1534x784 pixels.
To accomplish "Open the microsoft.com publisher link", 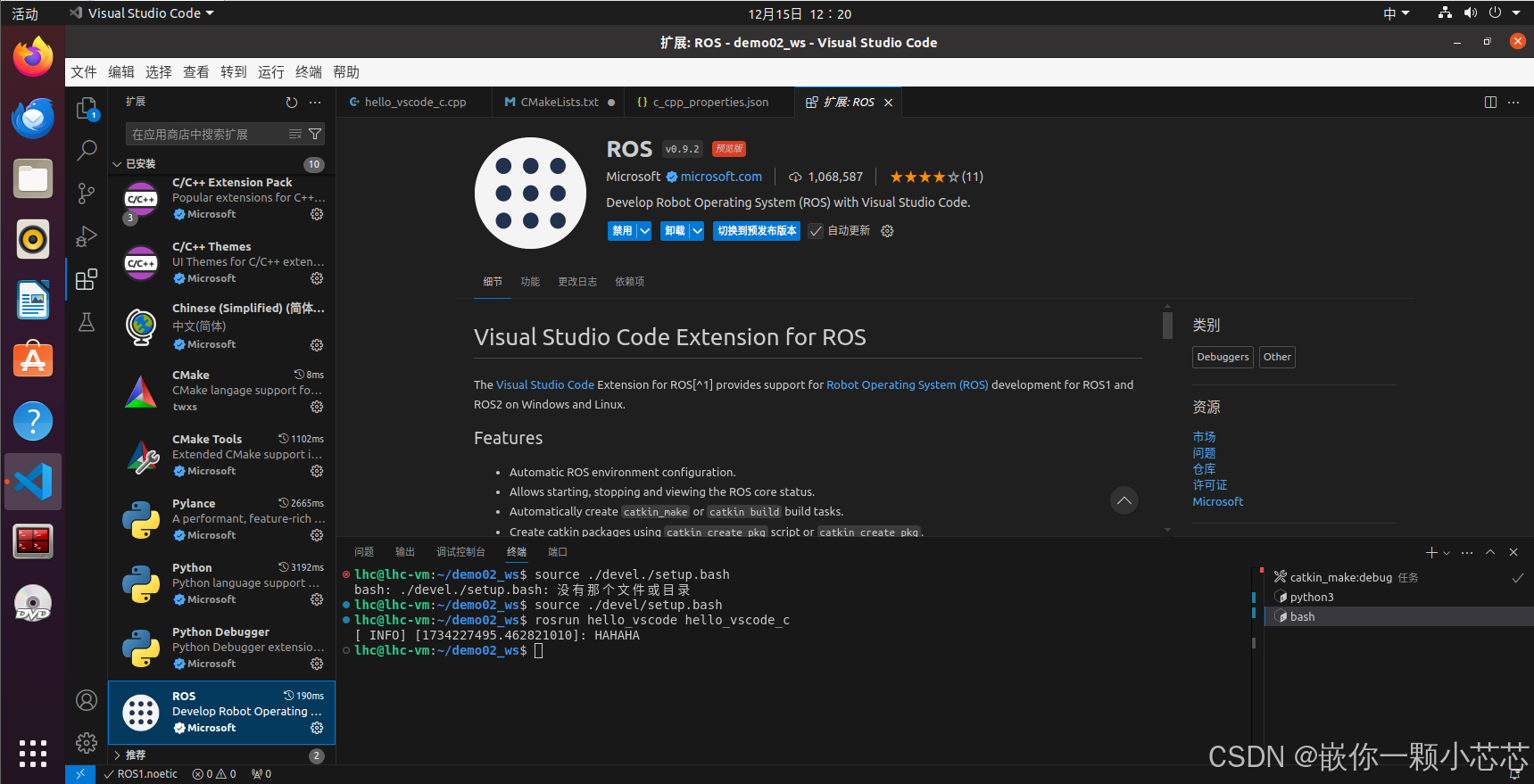I will point(721,177).
